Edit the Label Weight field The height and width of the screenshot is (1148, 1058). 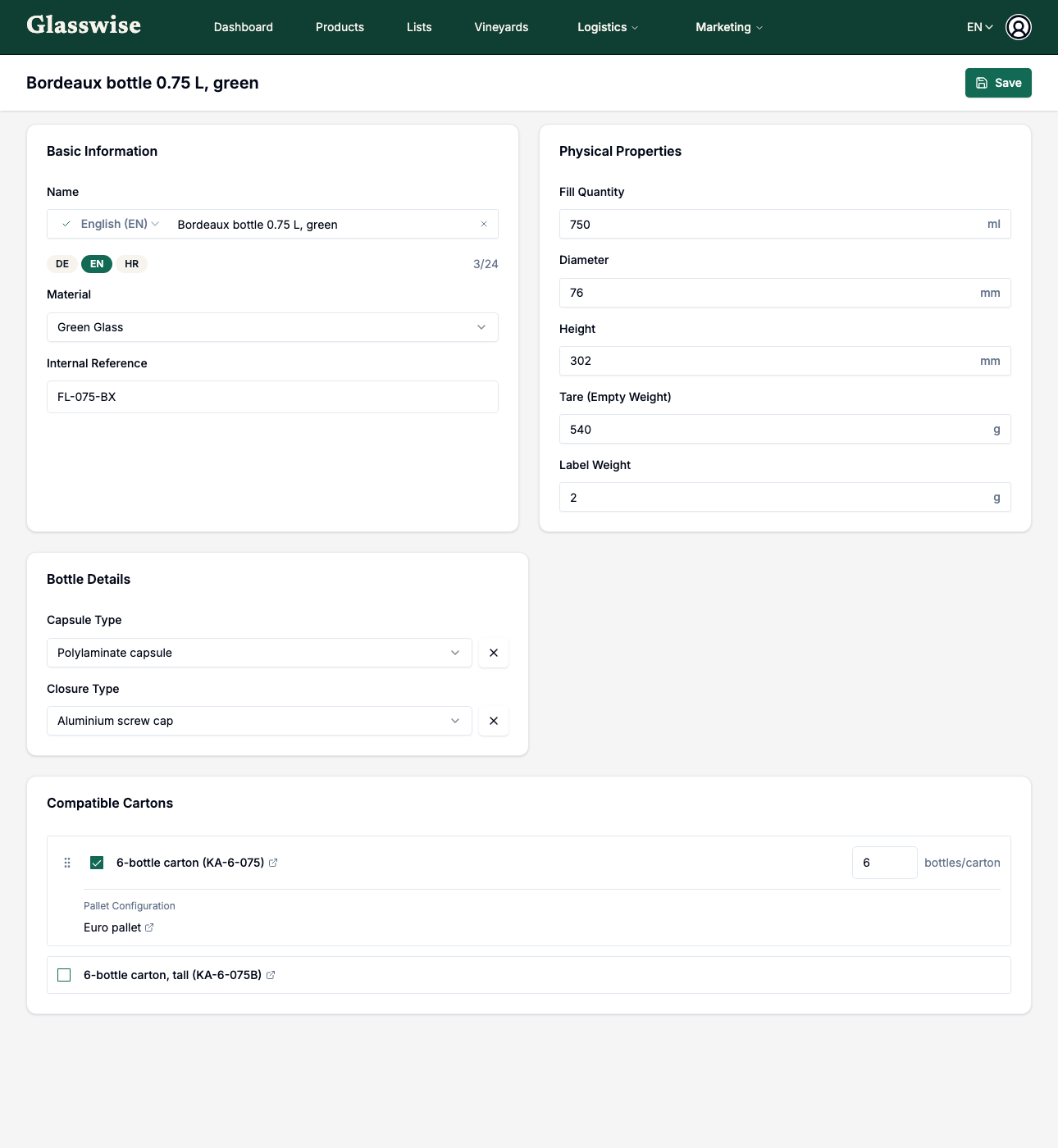(785, 497)
